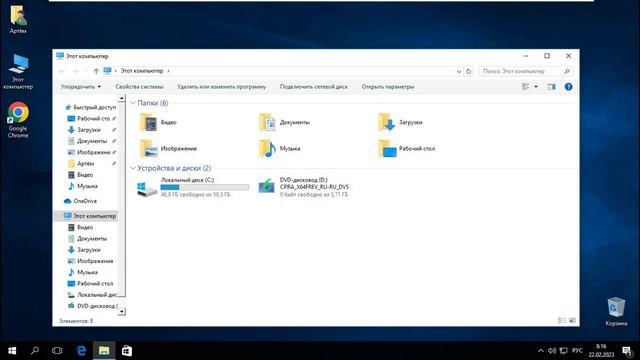Select the DVD-дисковод (D:) drive icon
The height and width of the screenshot is (360, 640).
coord(267,186)
